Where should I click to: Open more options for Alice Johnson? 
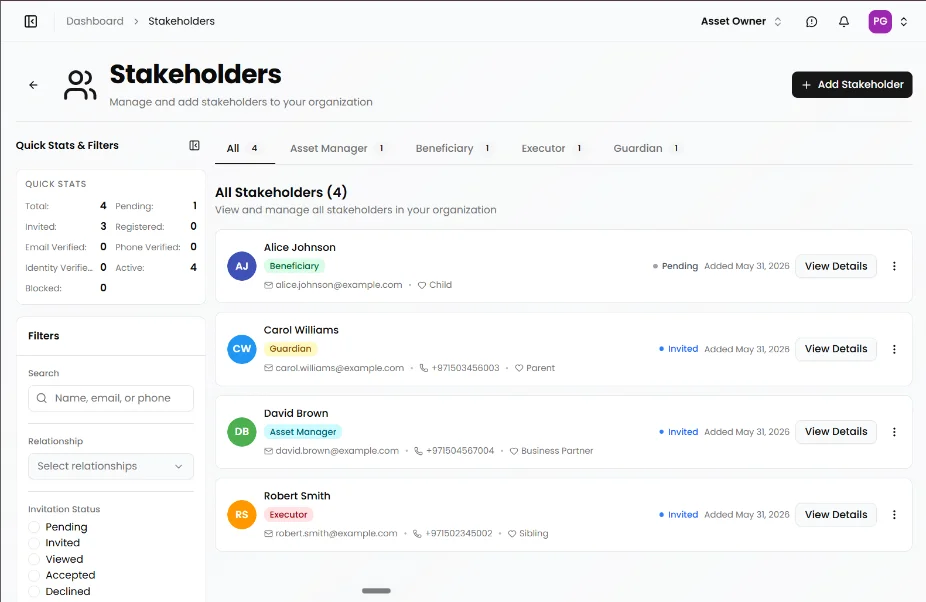click(x=894, y=266)
